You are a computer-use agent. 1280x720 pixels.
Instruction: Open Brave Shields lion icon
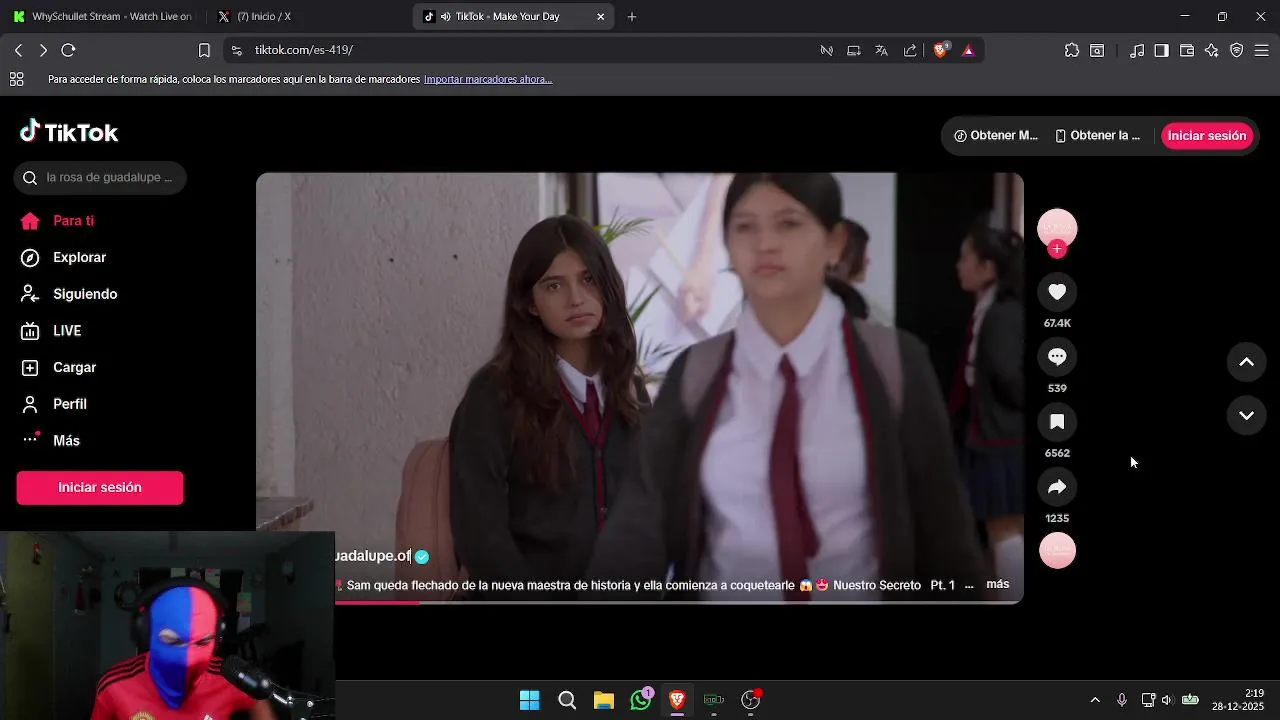(941, 50)
